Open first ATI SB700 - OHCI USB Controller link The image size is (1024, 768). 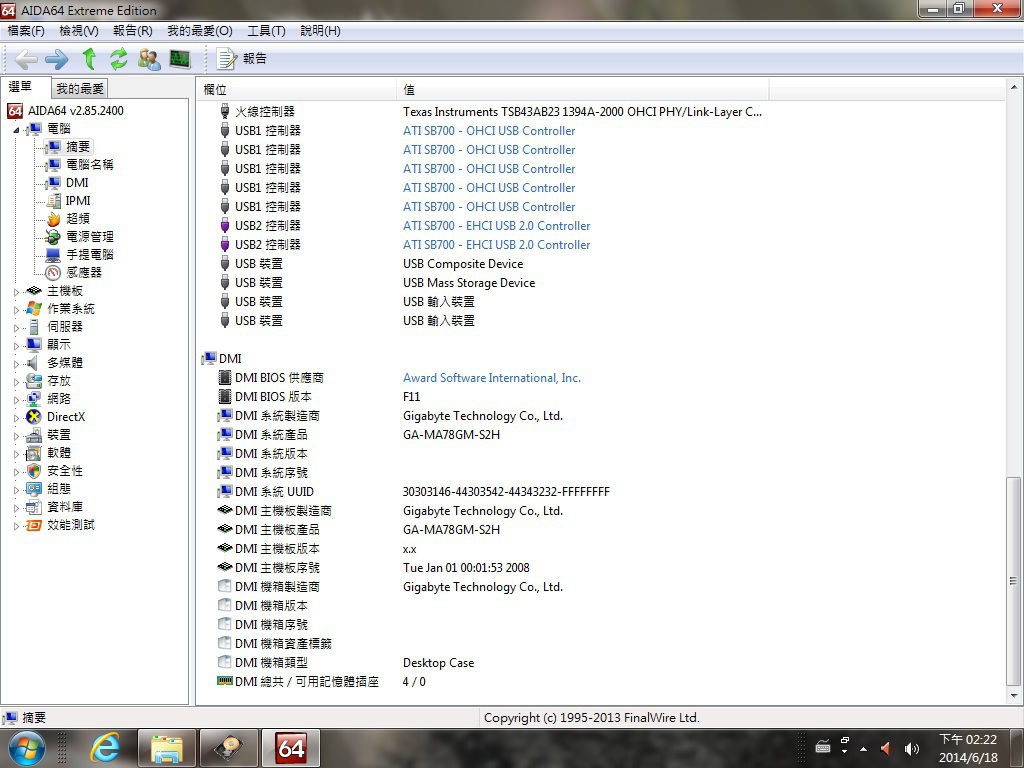click(x=489, y=131)
